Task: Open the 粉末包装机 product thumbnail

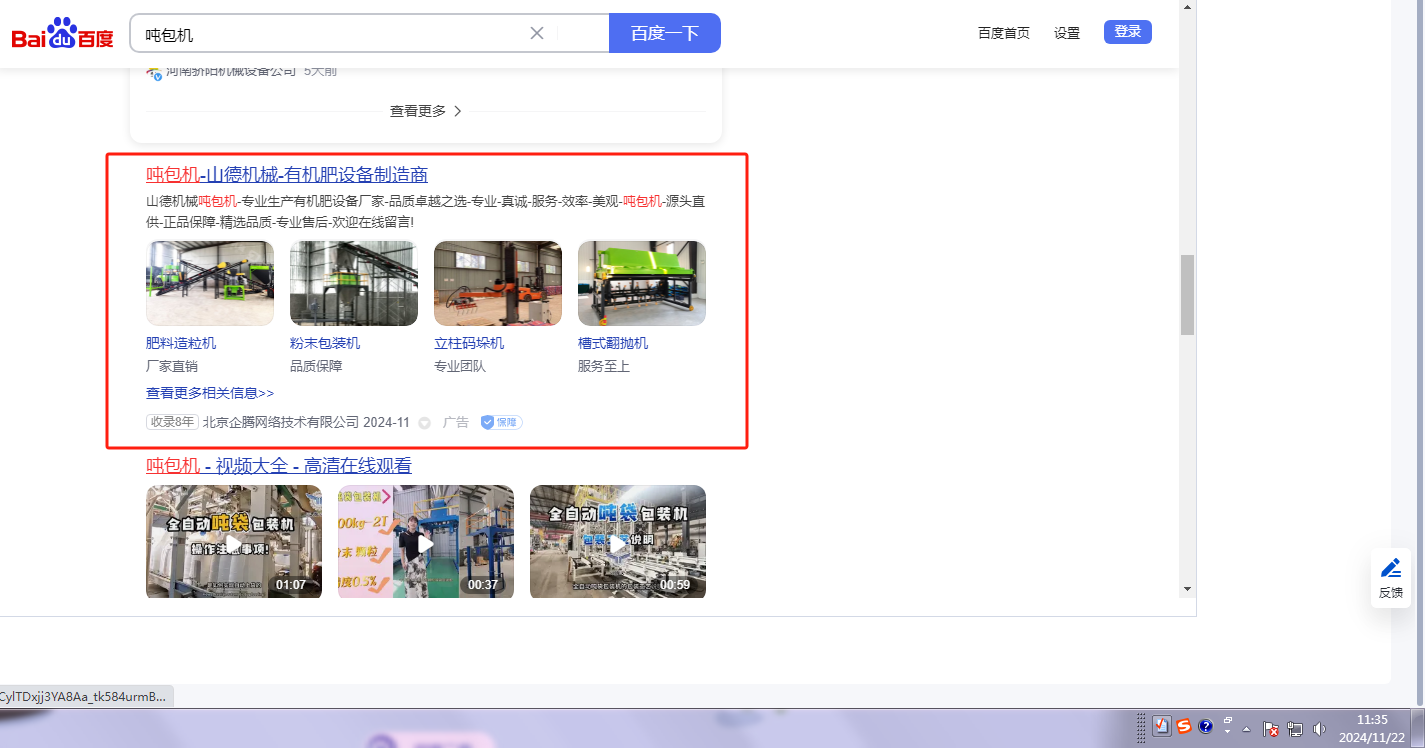Action: 354,283
